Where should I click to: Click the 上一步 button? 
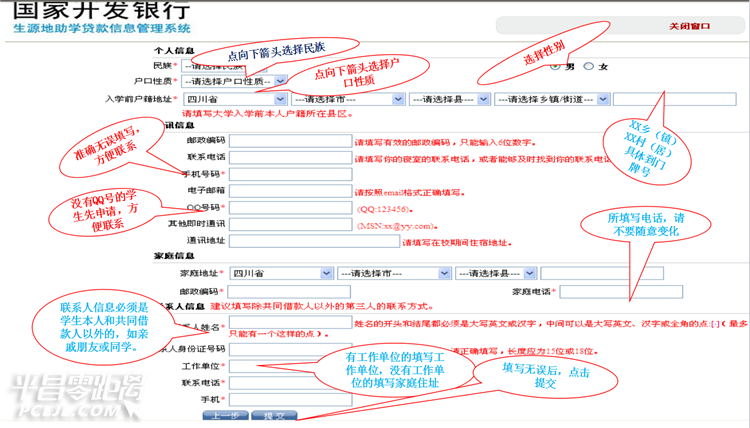[225, 415]
